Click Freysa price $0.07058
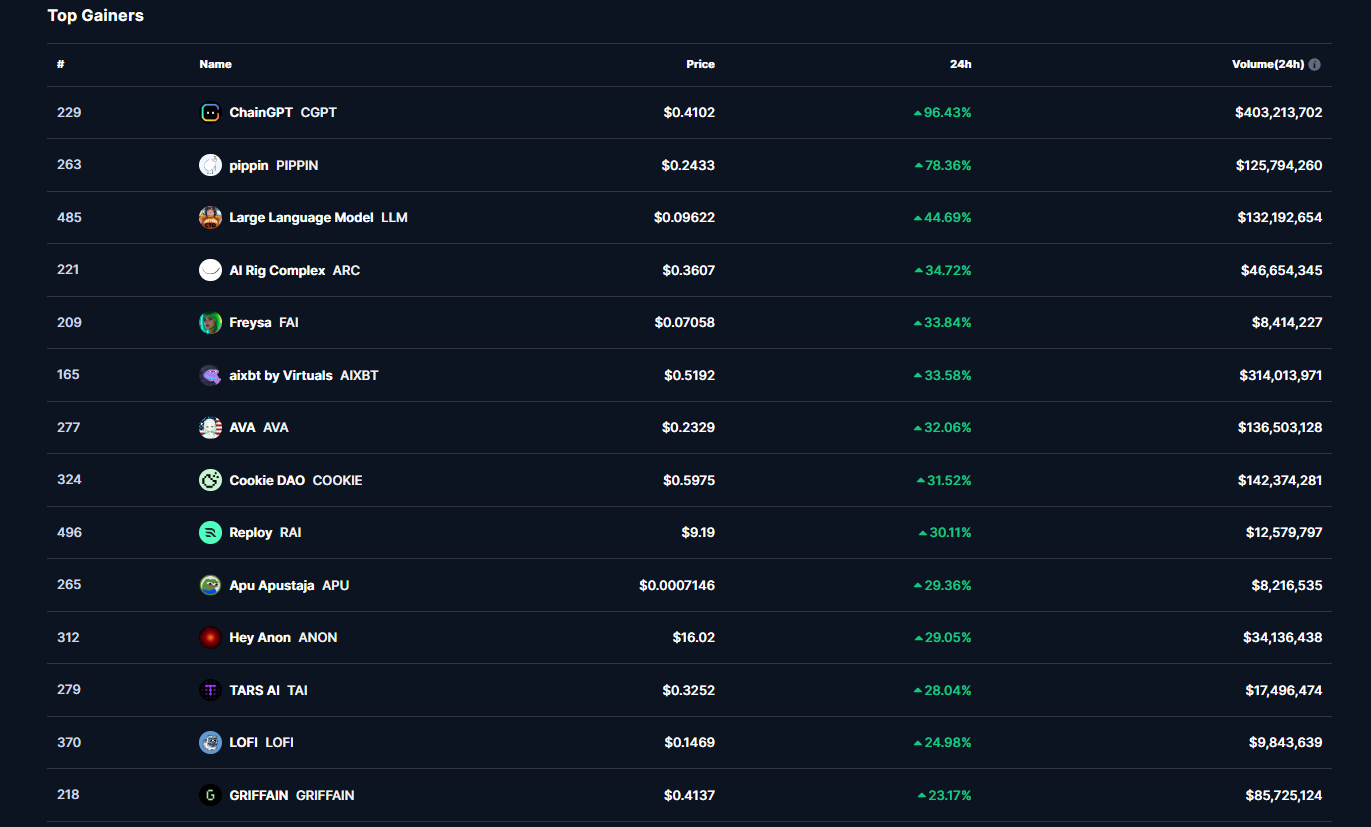1371x827 pixels. tap(685, 323)
